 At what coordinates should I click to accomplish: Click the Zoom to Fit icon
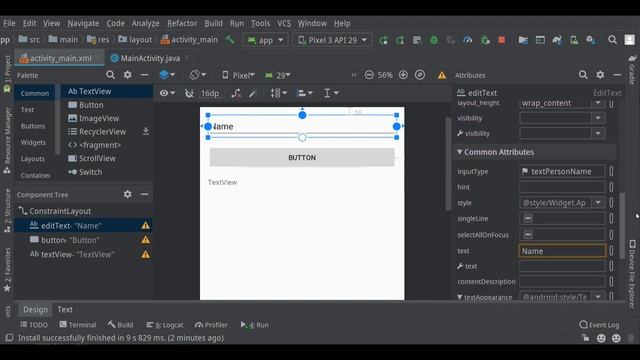point(420,75)
